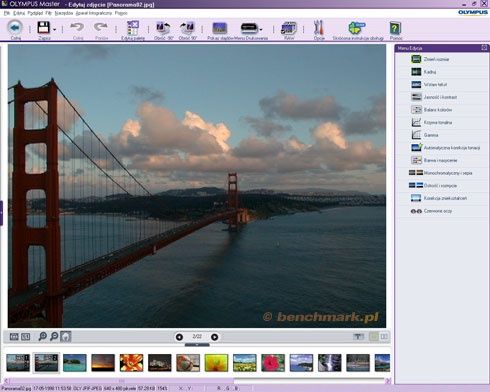Select the yellow flower thumbnail
This screenshot has height=392, width=490.
(216, 363)
